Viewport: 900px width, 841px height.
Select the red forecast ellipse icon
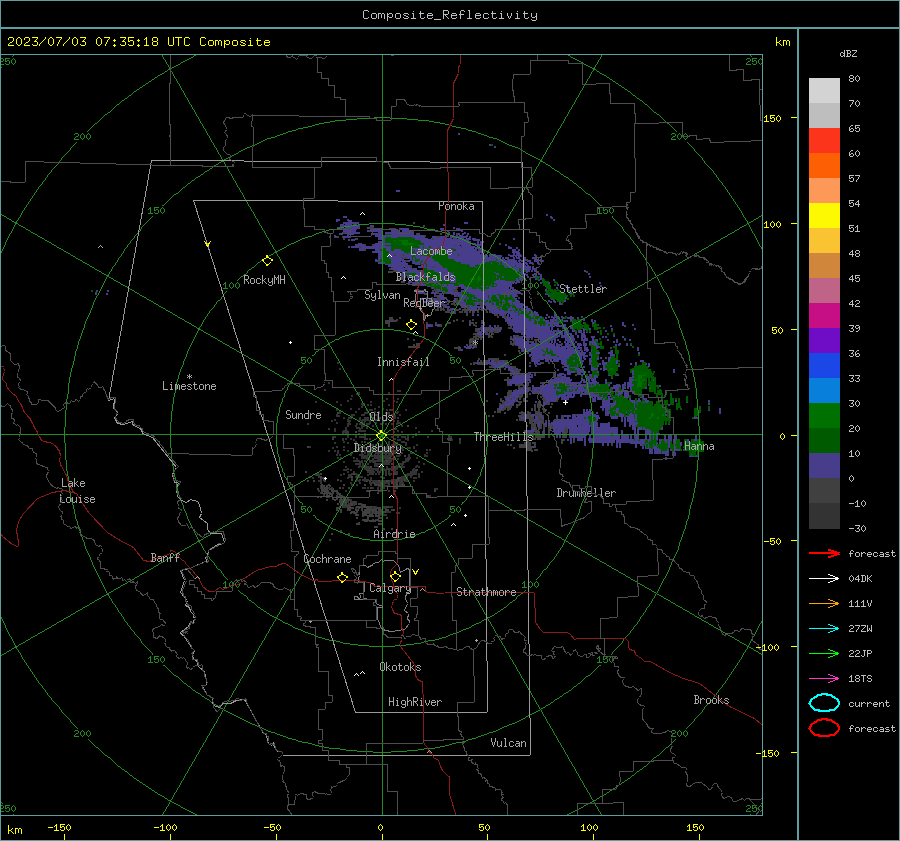[824, 728]
